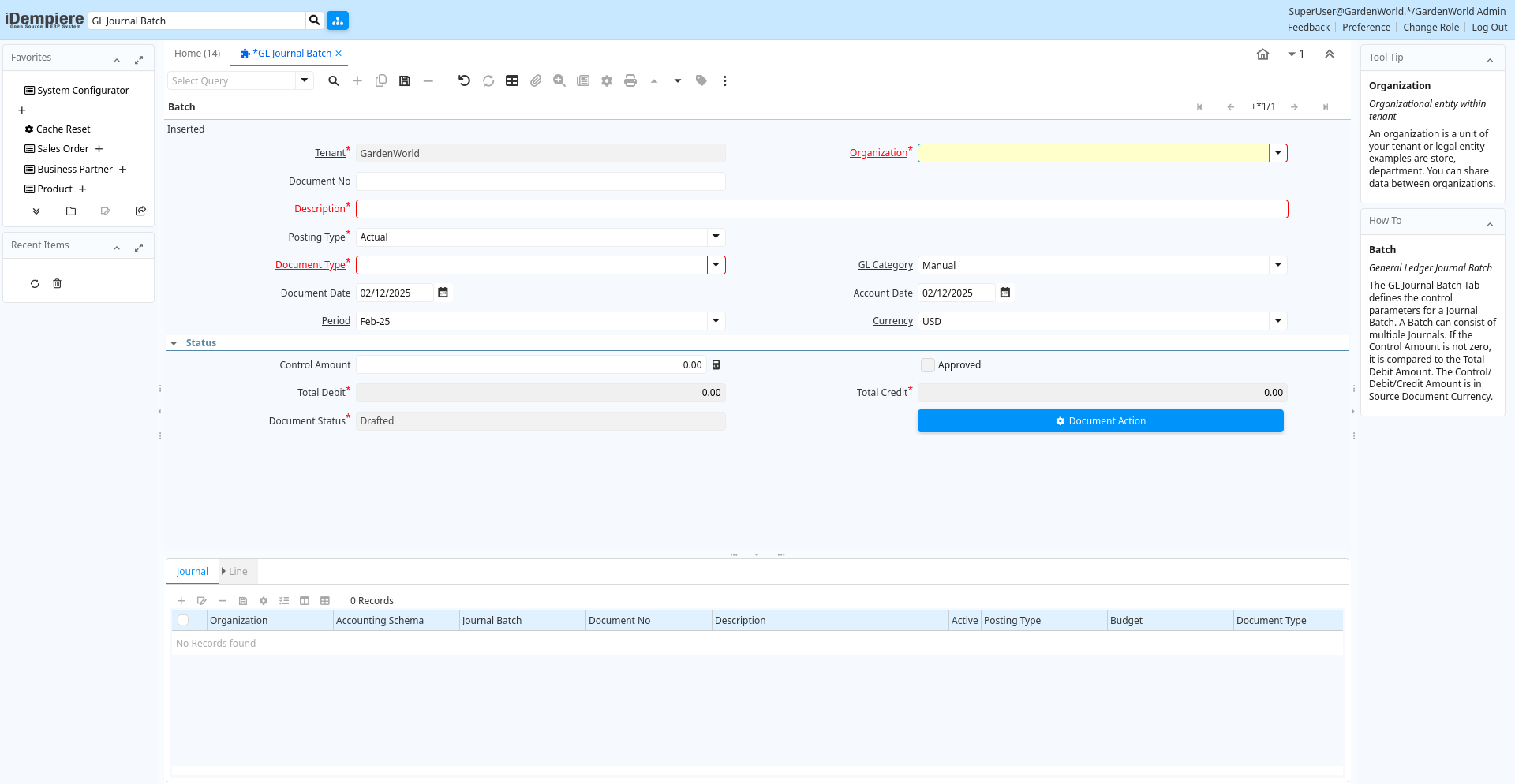The height and width of the screenshot is (784, 1515).
Task: Toggle grid view using the table icon
Action: 512,80
